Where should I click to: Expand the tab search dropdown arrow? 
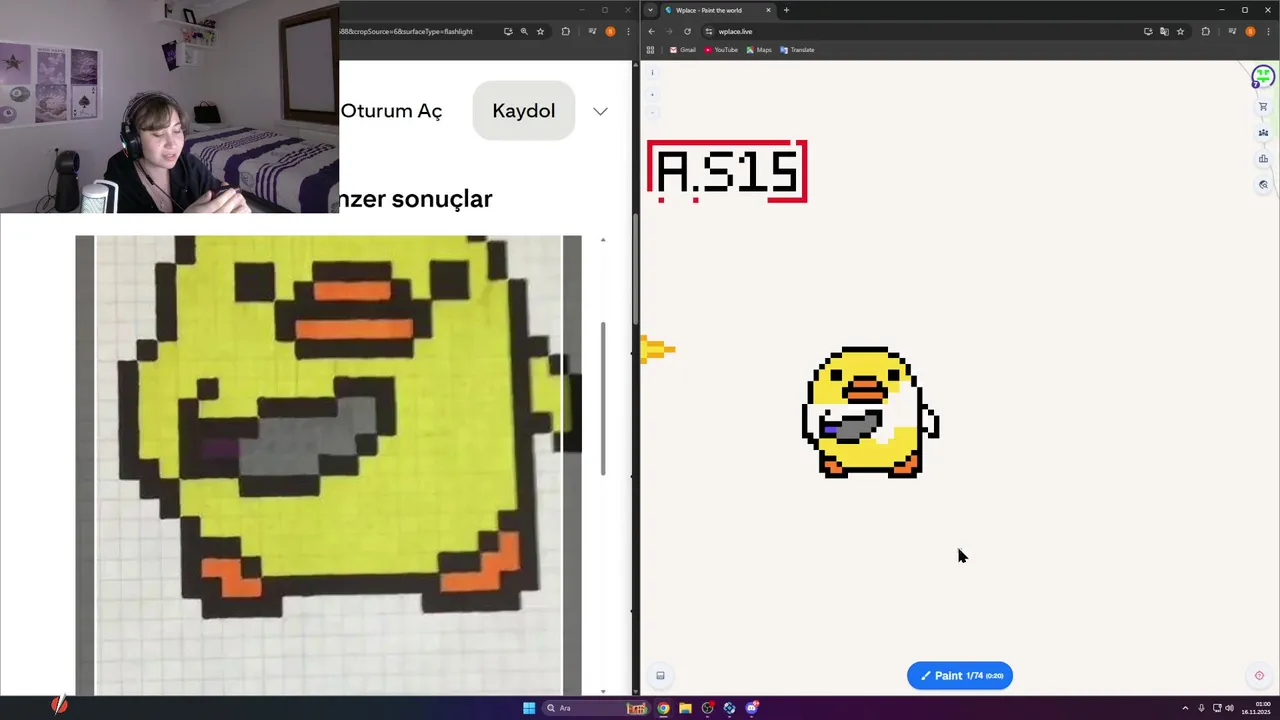(x=650, y=10)
